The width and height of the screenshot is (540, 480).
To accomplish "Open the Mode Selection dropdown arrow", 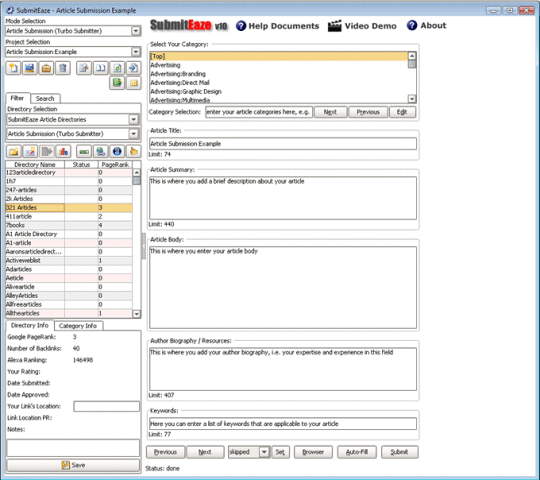I will point(136,31).
